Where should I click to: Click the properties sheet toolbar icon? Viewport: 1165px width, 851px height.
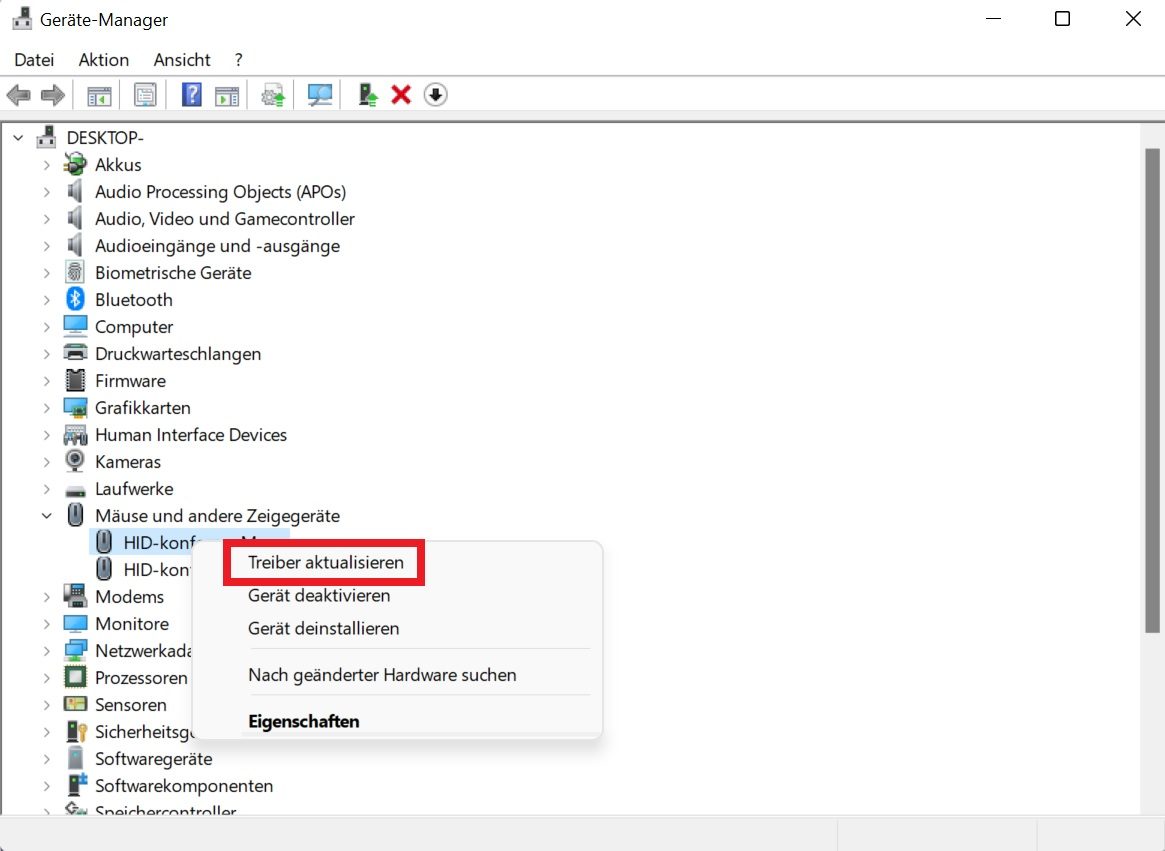coord(145,95)
